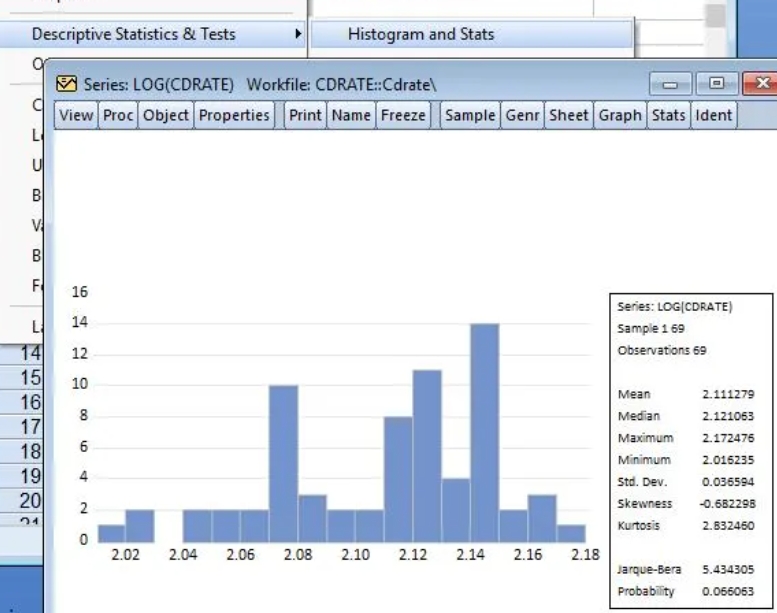Screen dimensions: 777x613
Task: Switch to Graph view
Action: pos(620,115)
